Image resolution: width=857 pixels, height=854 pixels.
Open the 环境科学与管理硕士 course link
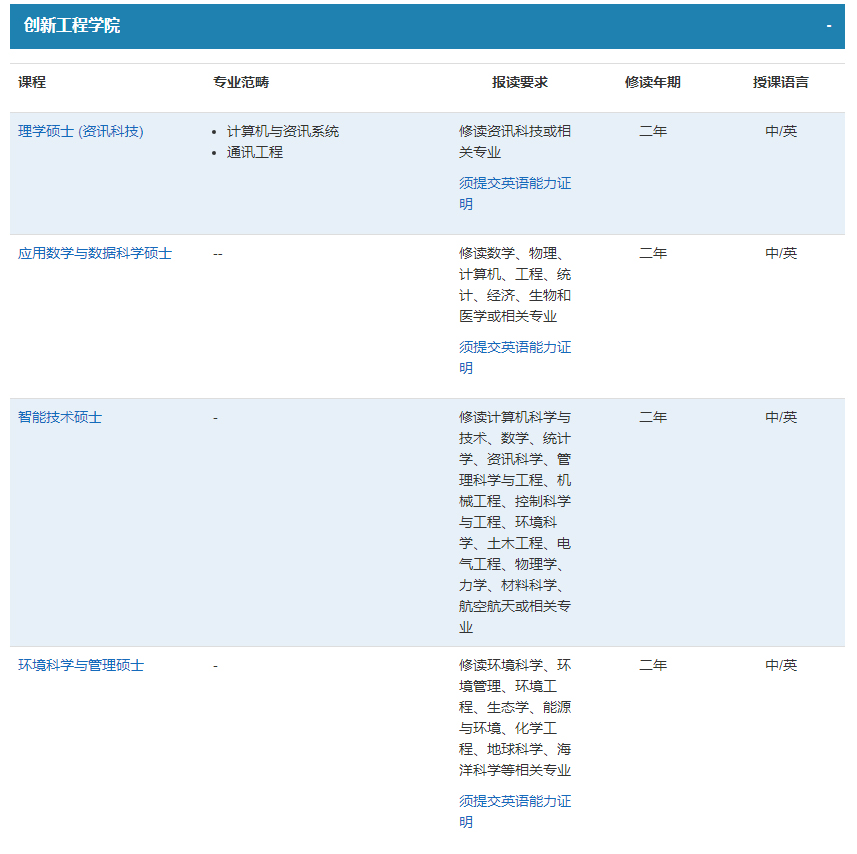tap(81, 665)
